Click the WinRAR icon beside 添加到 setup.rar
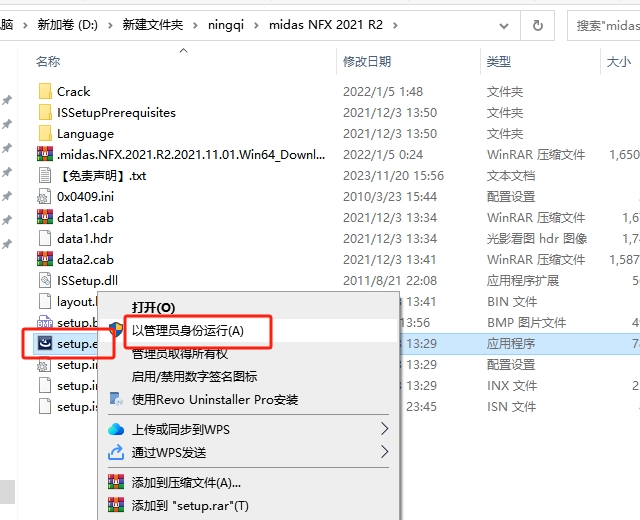This screenshot has height=520, width=640. click(116, 505)
